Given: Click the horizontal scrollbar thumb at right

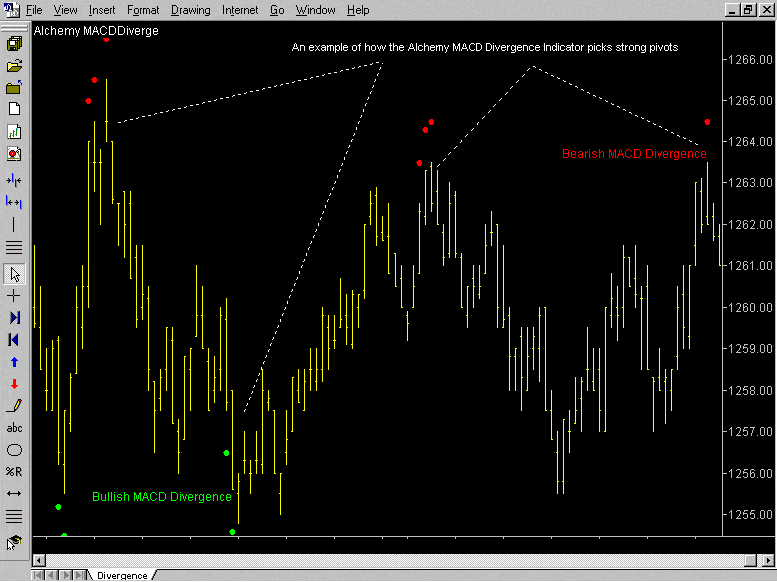Looking at the screenshot, I should 750,561.
